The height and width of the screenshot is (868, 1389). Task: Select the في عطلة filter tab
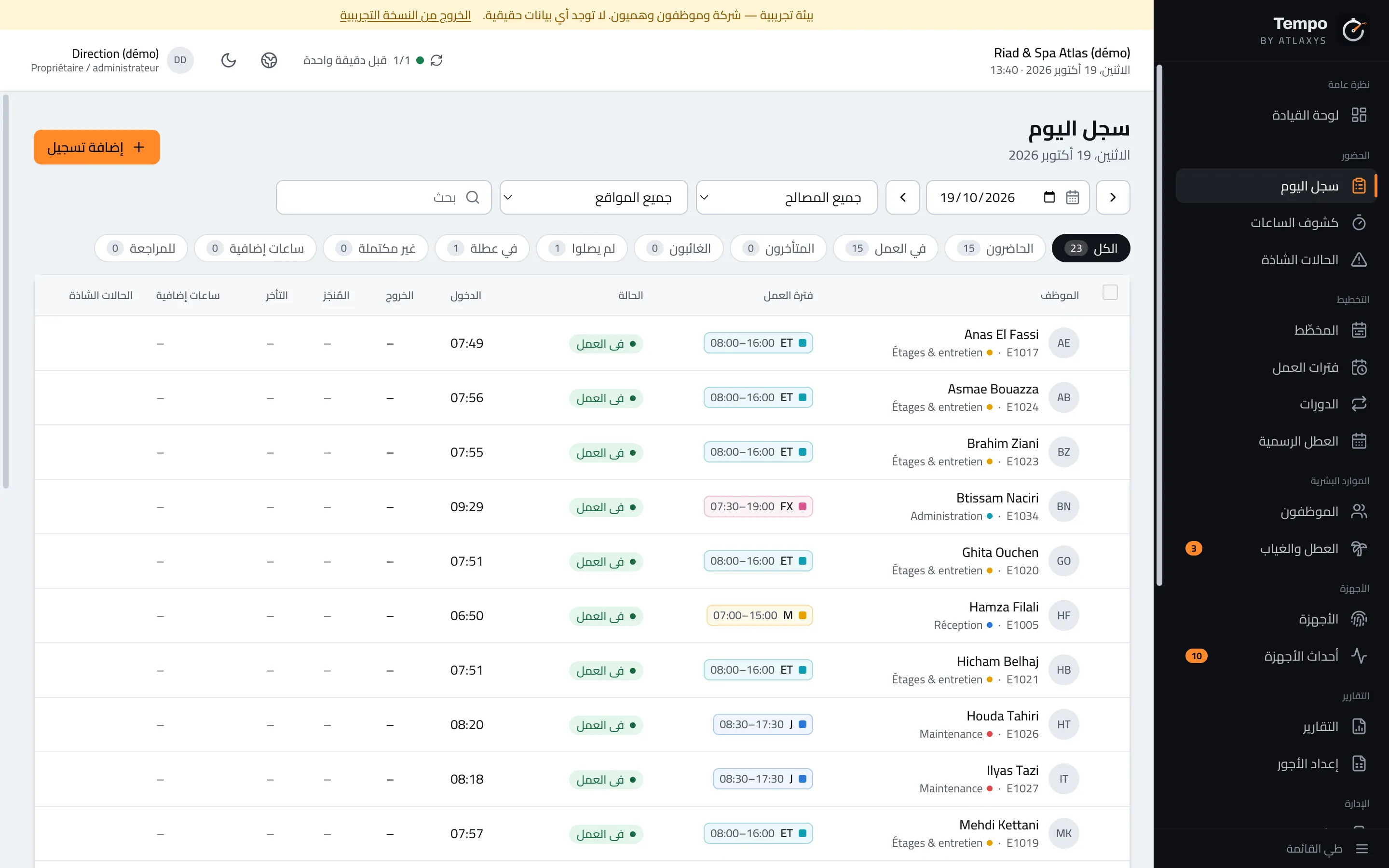click(482, 248)
